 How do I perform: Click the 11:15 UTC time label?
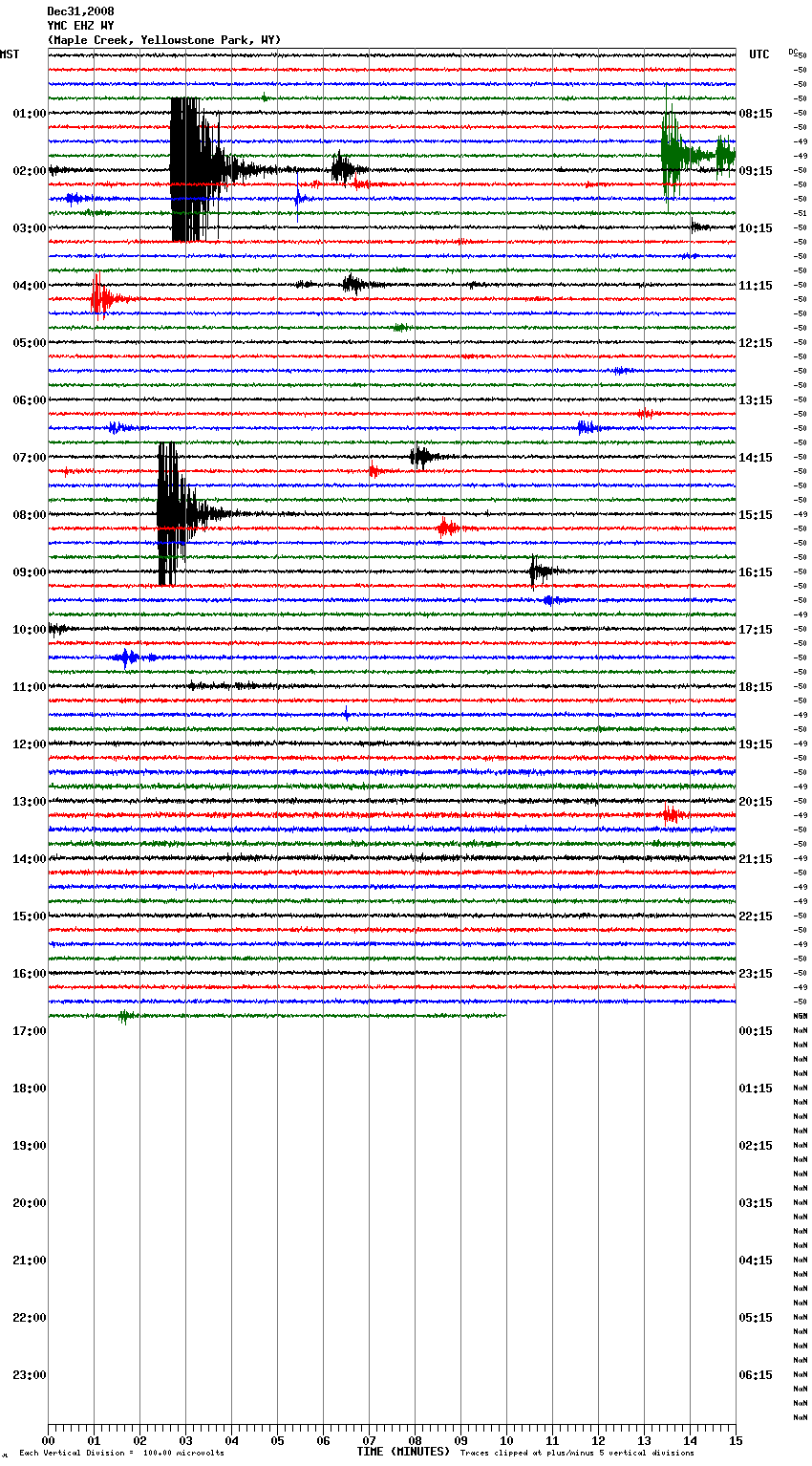click(x=756, y=286)
